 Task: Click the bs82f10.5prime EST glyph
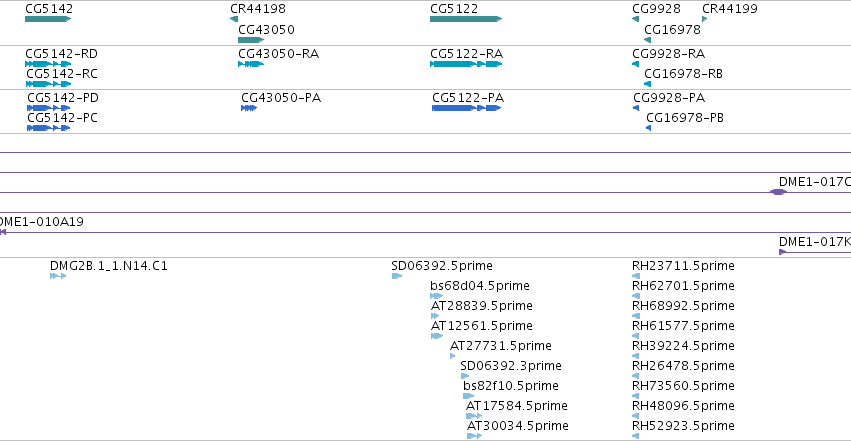468,396
